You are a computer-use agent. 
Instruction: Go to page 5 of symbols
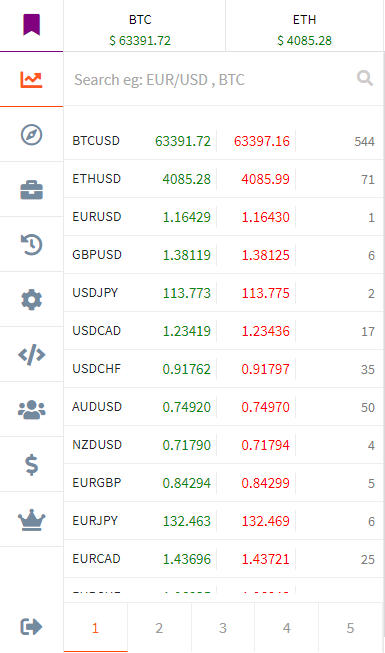point(350,628)
